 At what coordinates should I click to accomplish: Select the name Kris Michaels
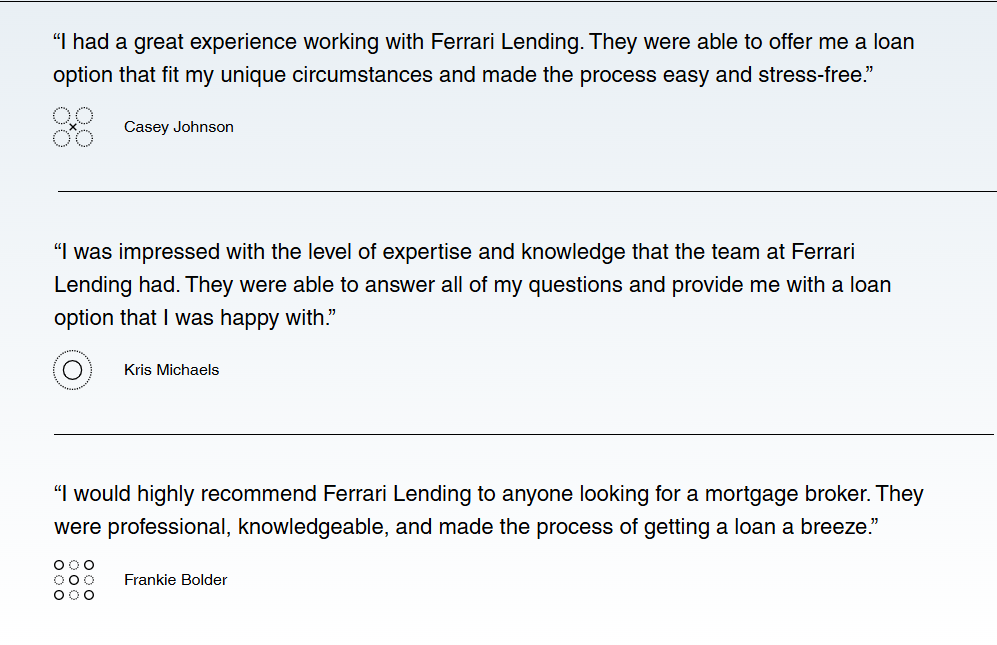coord(172,370)
